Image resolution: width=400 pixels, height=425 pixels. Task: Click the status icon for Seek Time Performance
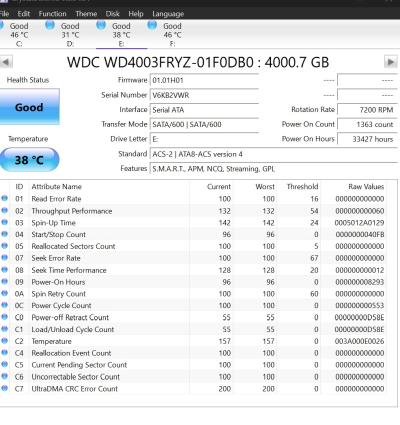[5, 270]
